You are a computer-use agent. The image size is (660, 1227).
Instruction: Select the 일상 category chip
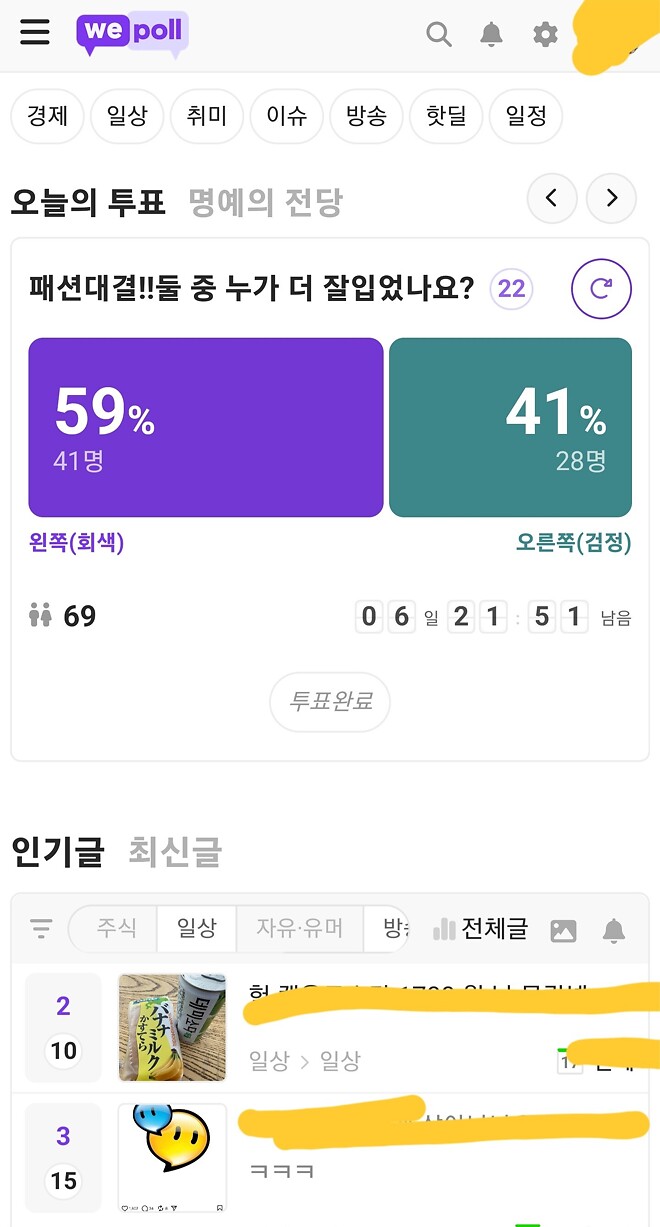point(127,116)
